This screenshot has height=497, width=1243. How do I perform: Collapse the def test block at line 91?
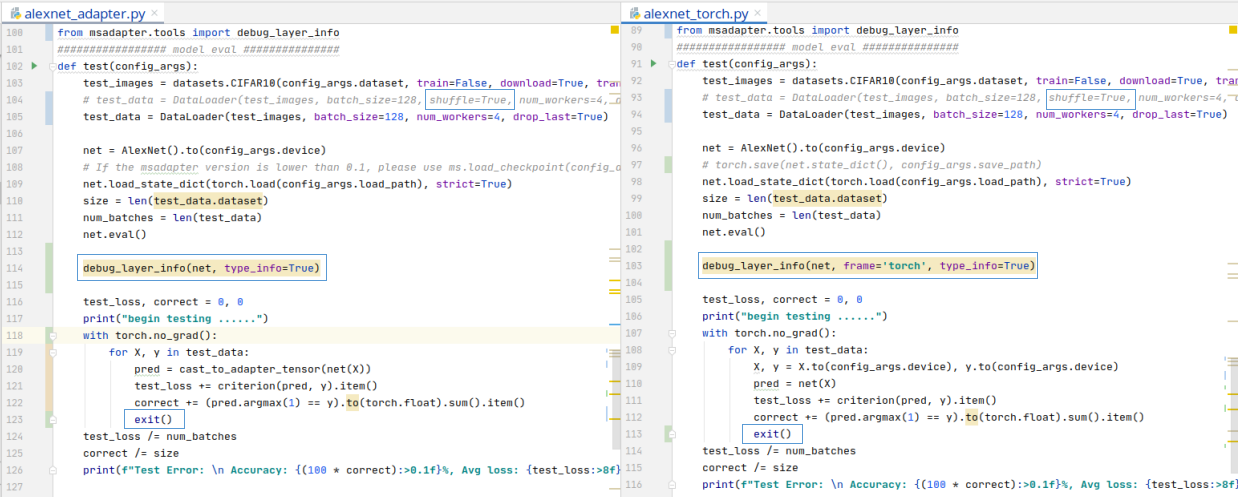point(671,64)
